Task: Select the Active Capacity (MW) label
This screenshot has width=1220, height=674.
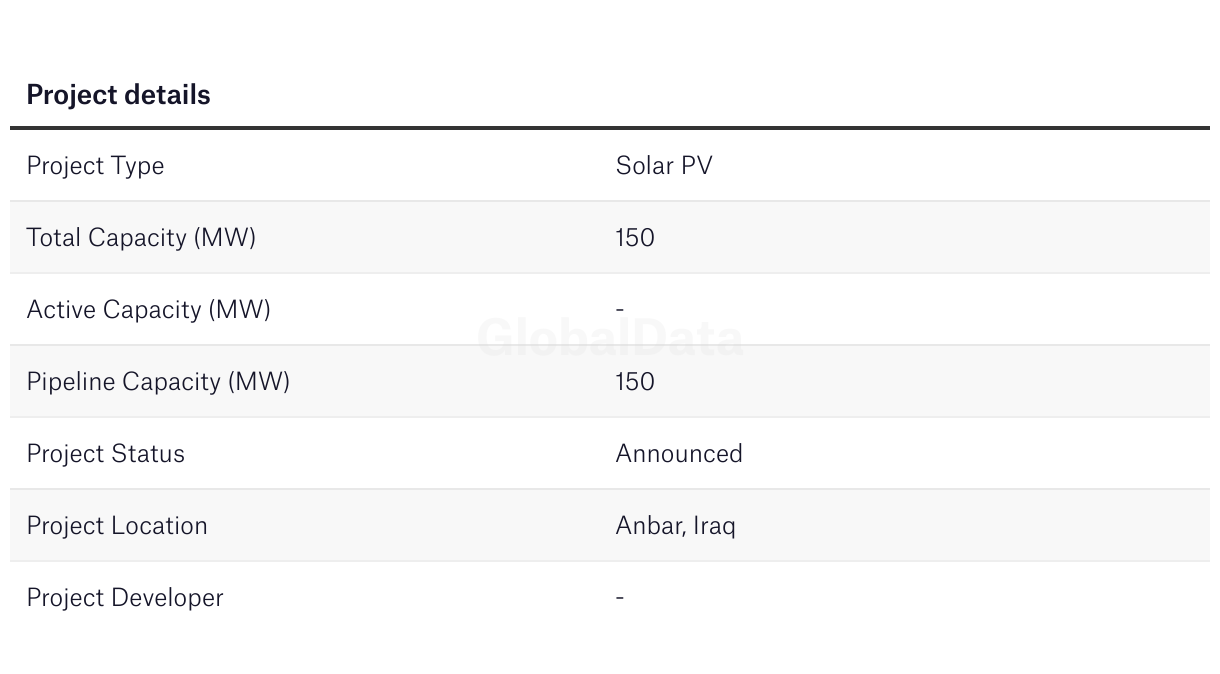Action: (148, 310)
